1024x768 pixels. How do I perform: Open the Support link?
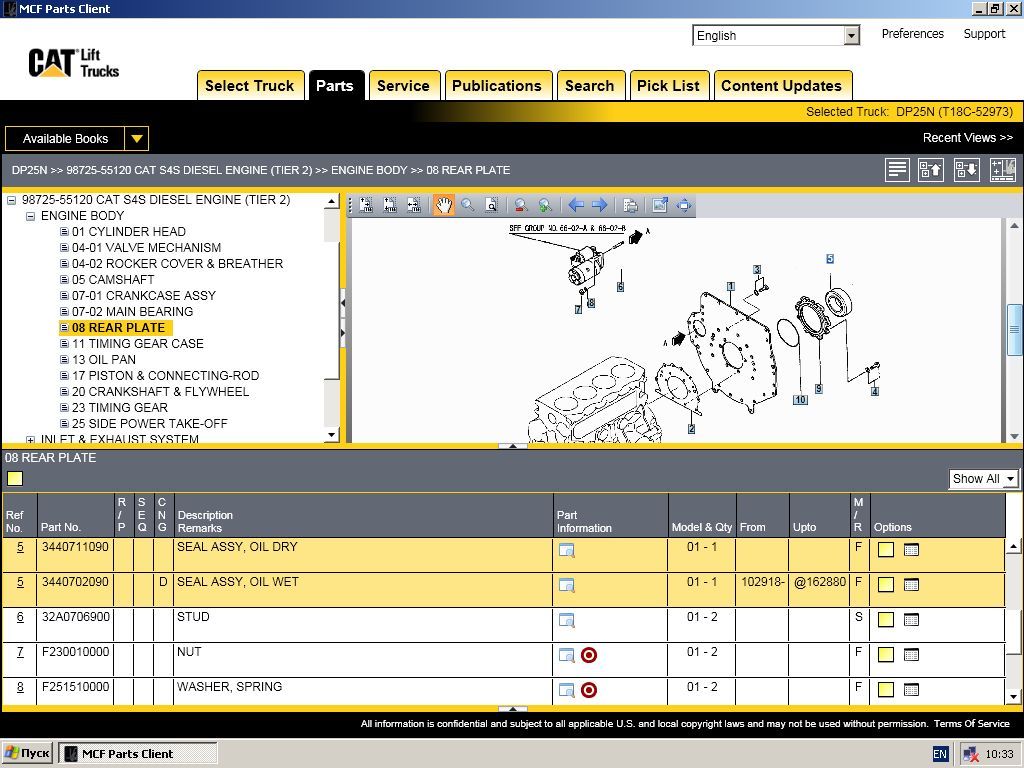click(984, 34)
